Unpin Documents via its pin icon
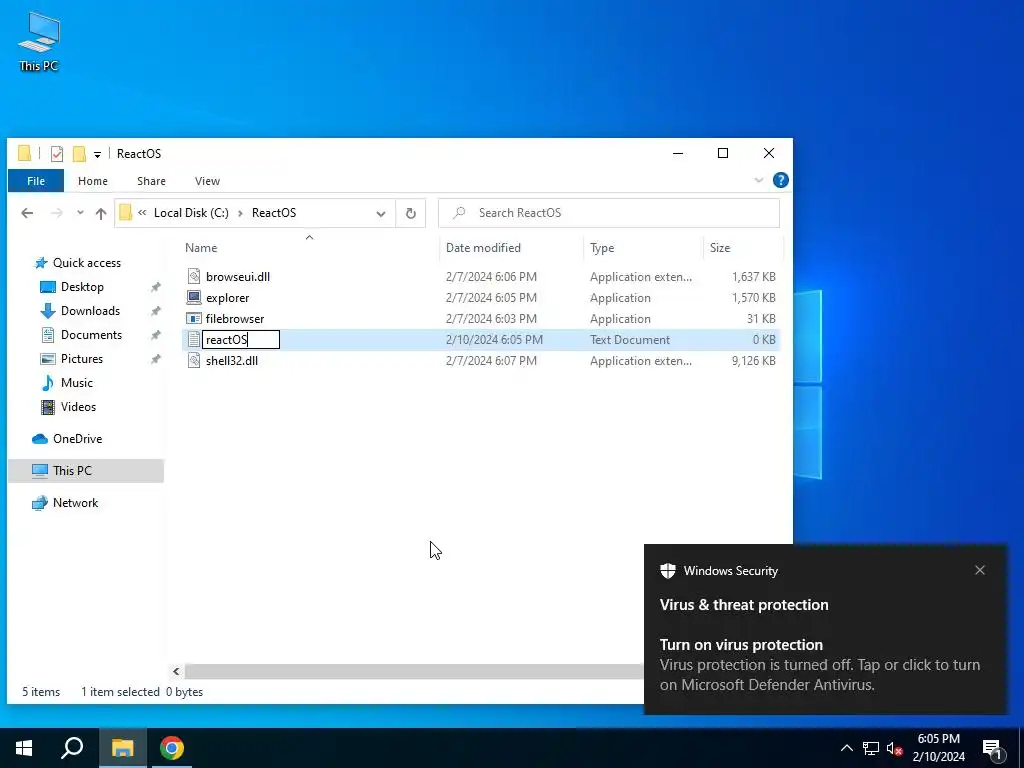 tap(155, 335)
